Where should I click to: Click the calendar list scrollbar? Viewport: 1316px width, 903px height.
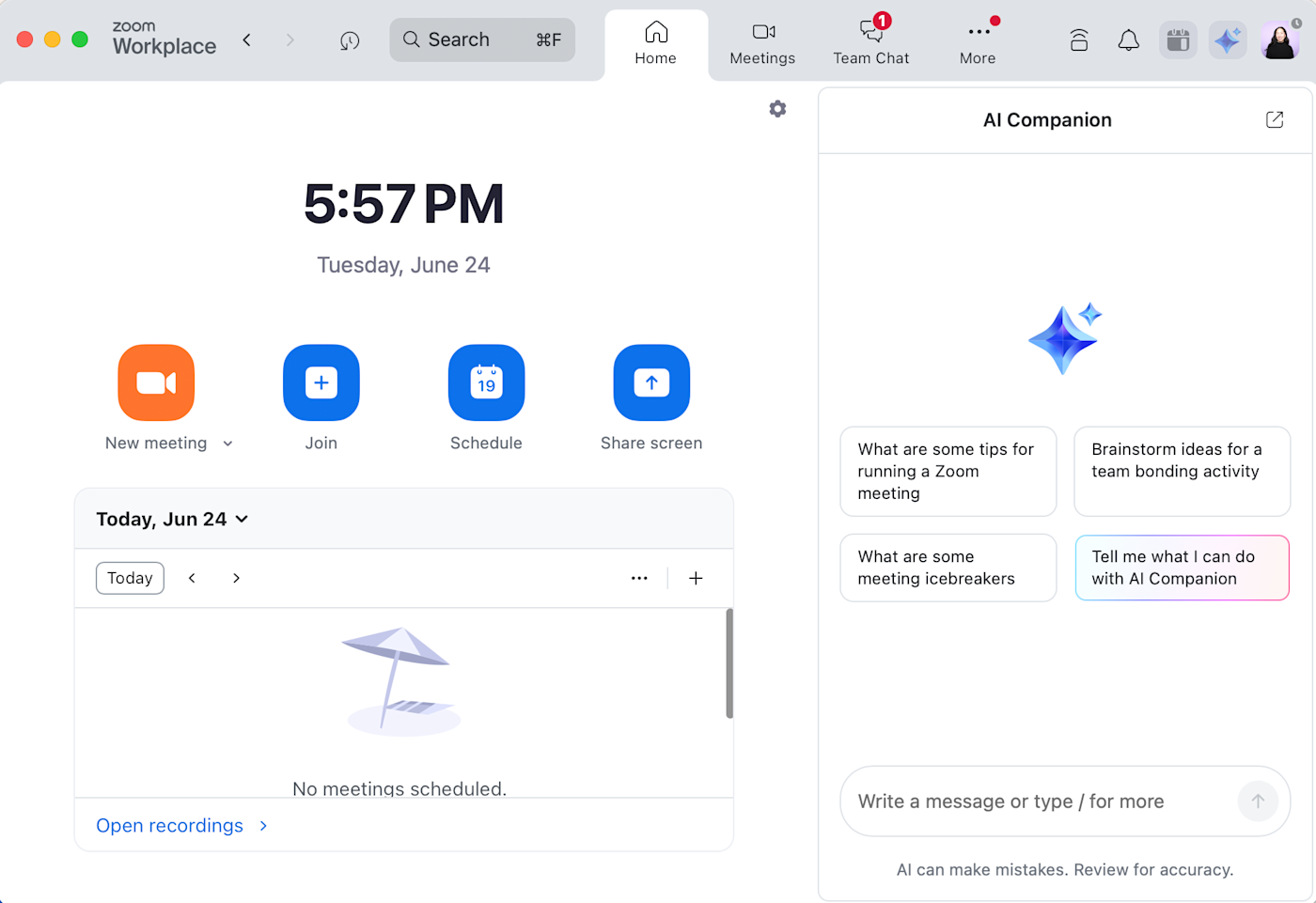729,663
